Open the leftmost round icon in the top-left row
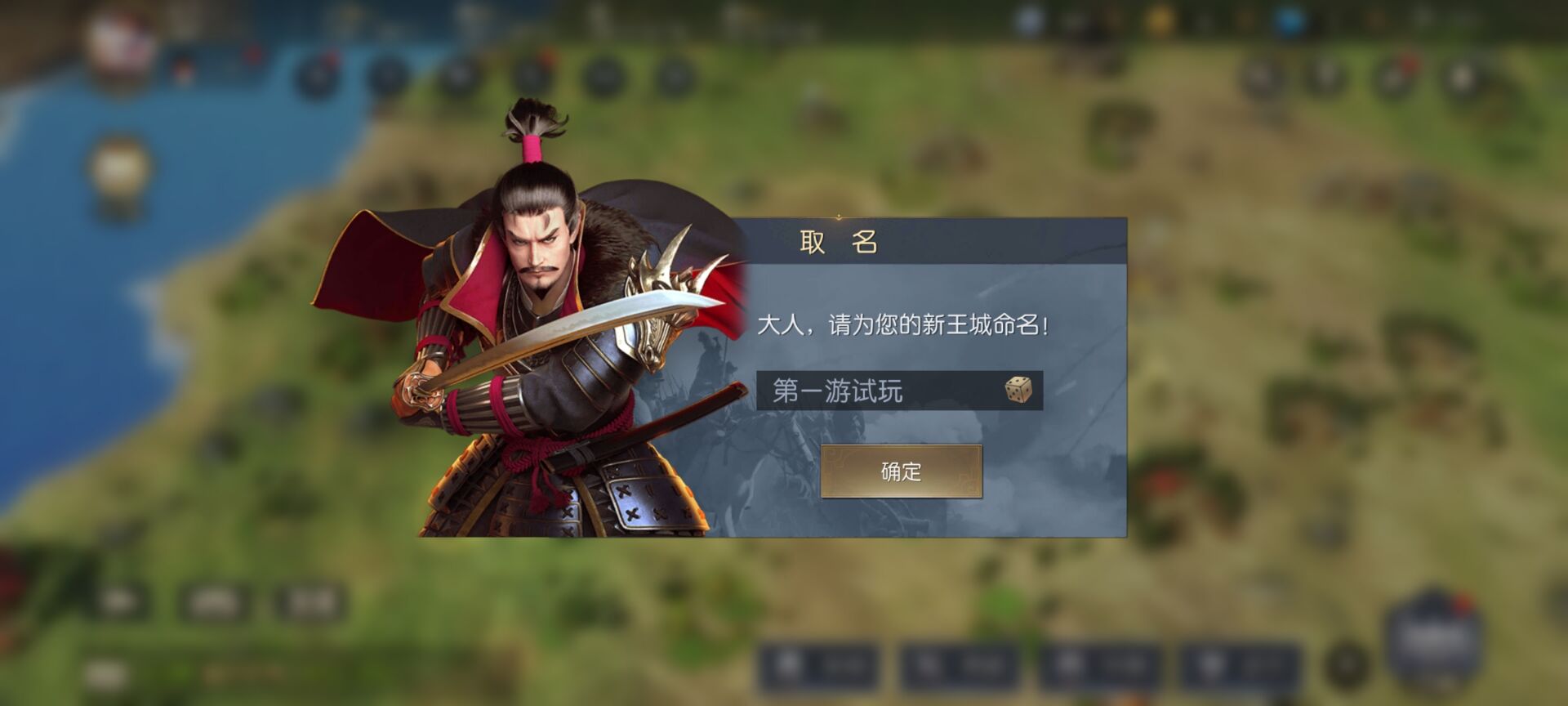1568x706 pixels. click(317, 77)
